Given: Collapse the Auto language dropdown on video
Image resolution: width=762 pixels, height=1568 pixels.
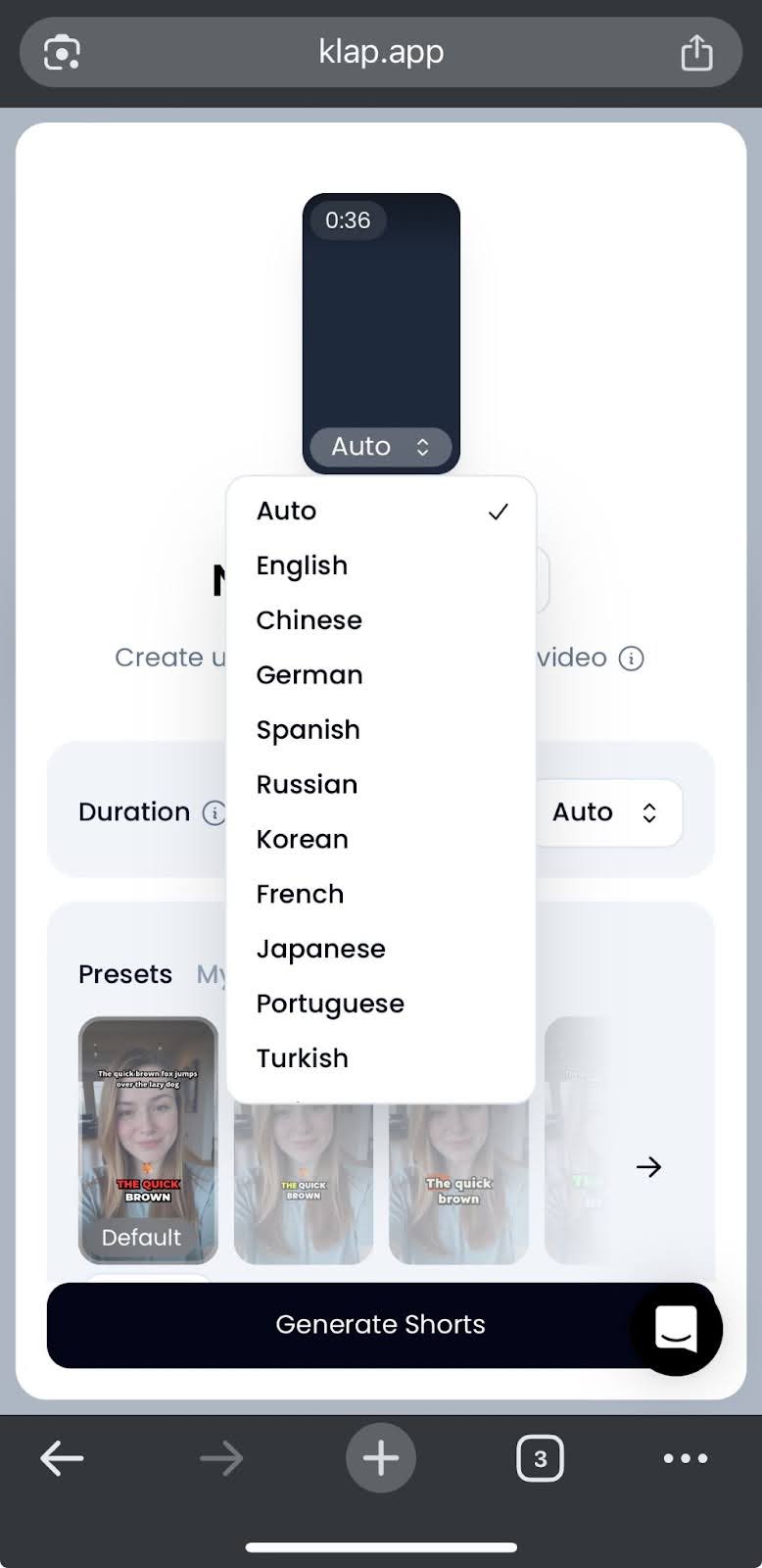Looking at the screenshot, I should [381, 447].
